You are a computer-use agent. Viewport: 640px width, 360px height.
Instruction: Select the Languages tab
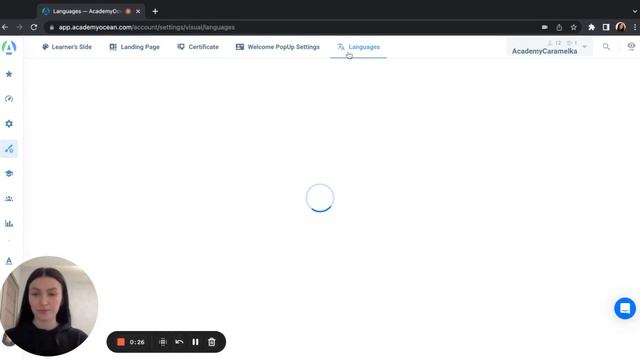pos(358,47)
